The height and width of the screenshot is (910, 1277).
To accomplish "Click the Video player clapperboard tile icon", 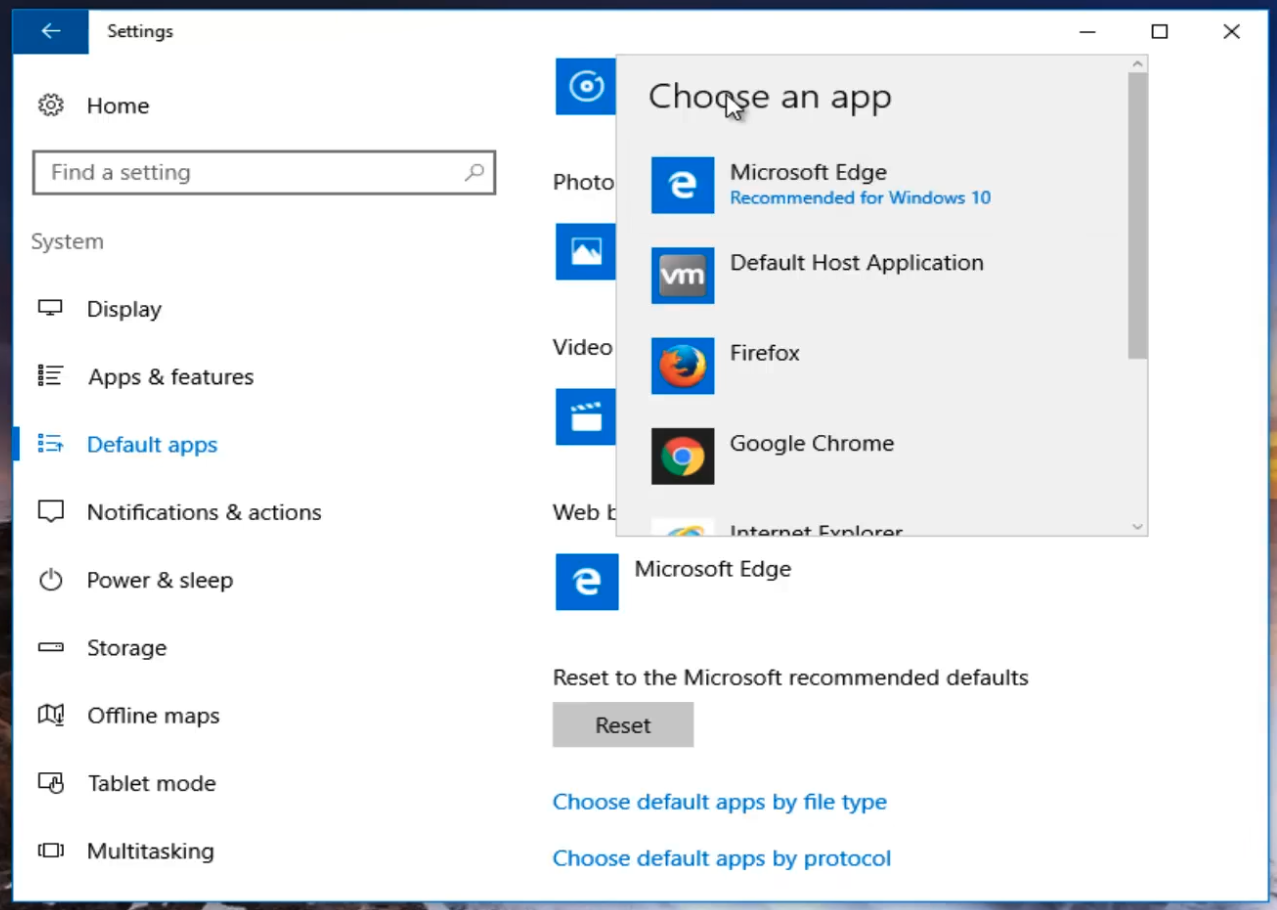I will click(586, 416).
